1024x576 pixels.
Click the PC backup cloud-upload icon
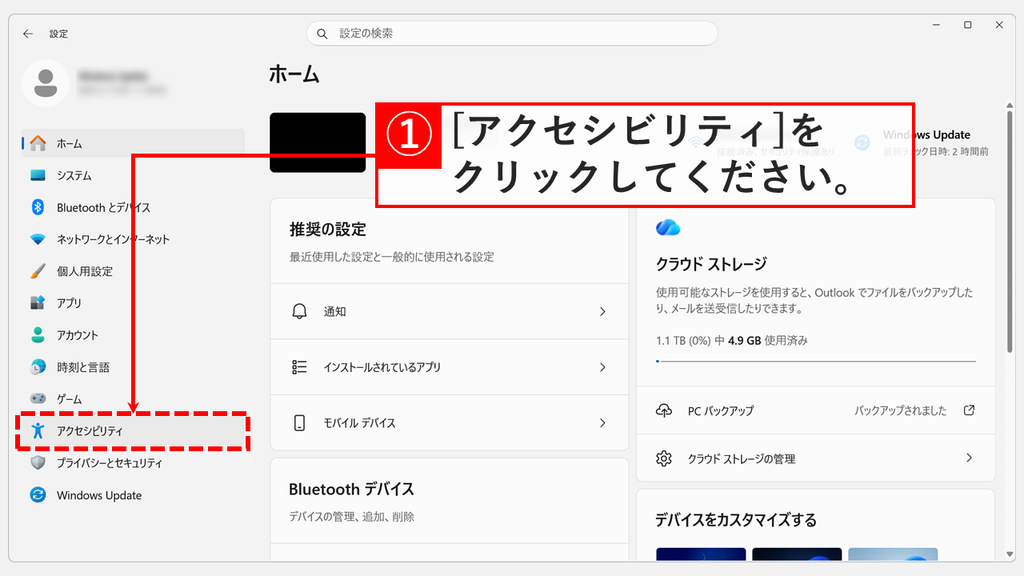click(x=664, y=410)
